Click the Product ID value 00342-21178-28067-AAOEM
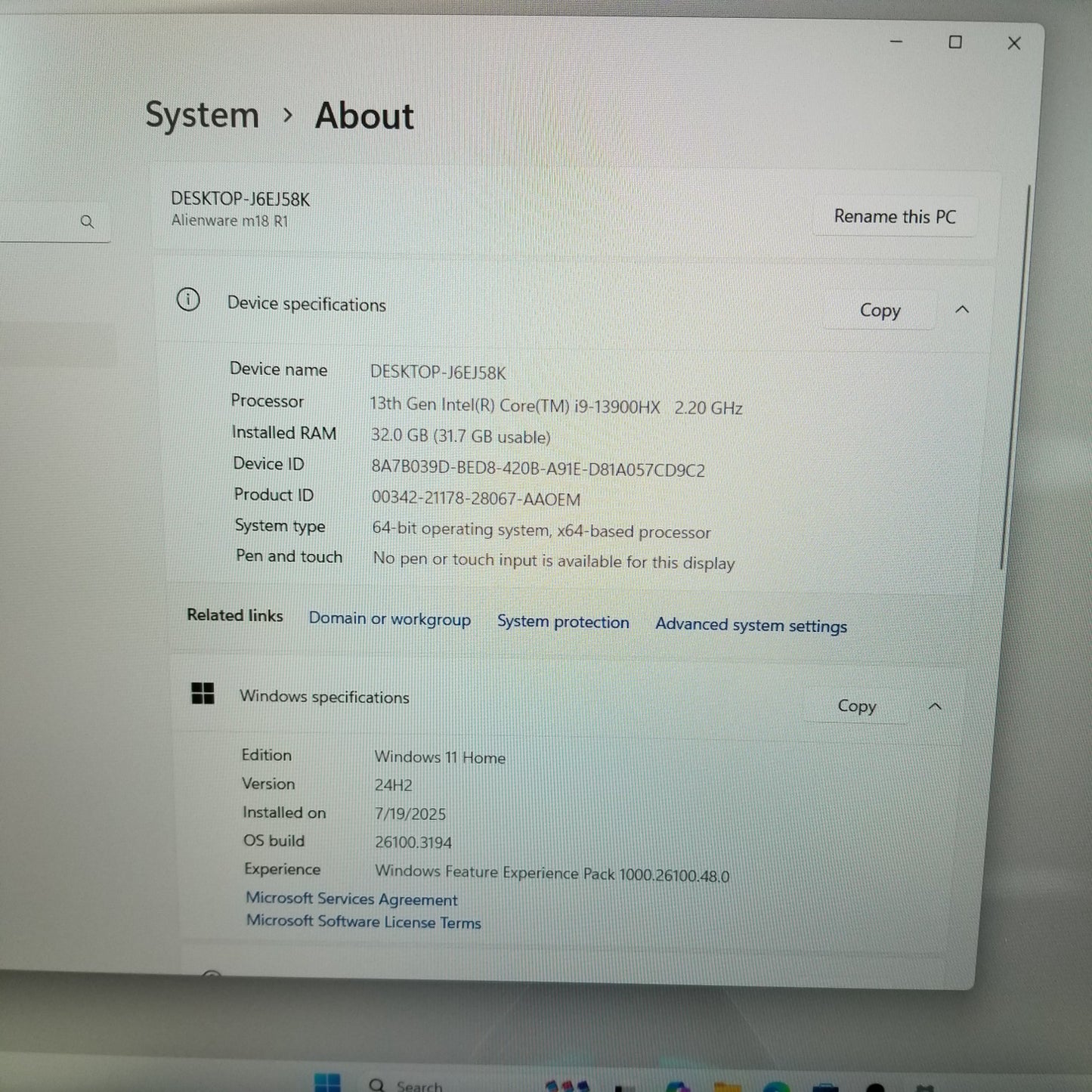 tap(476, 499)
